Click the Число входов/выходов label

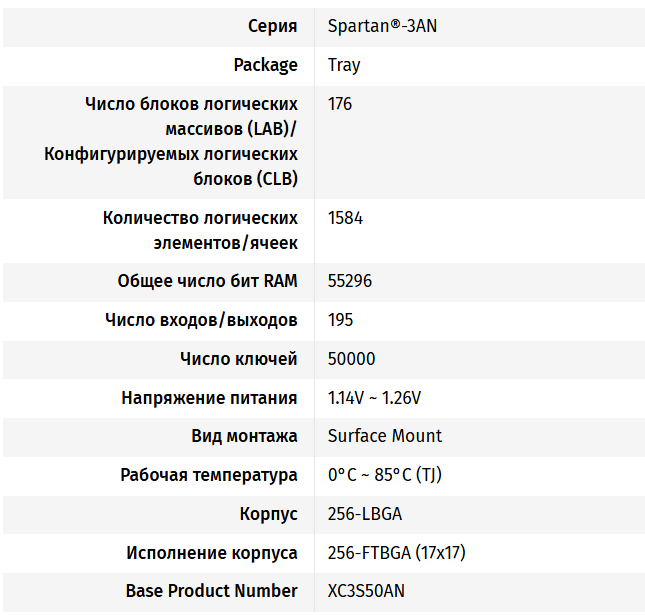[200, 320]
